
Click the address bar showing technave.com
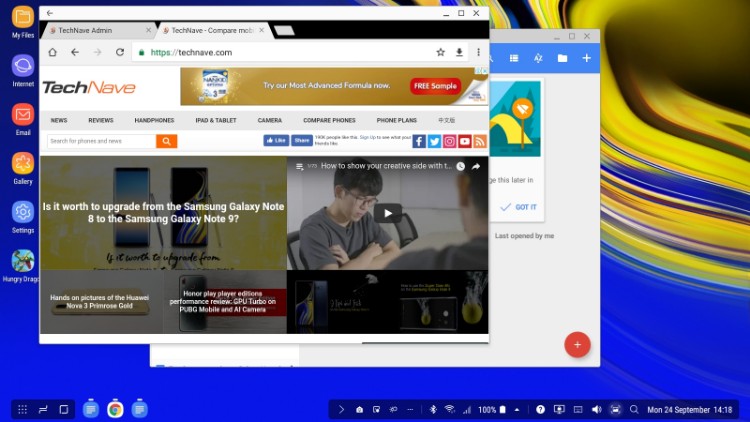click(282, 52)
